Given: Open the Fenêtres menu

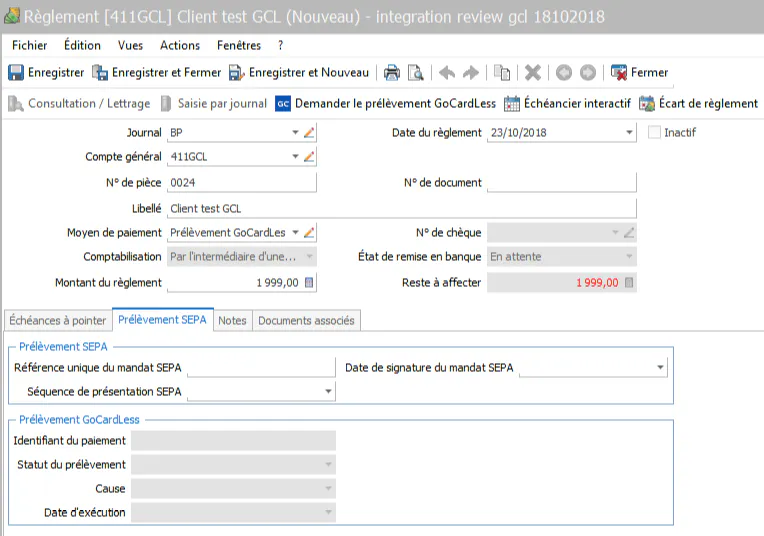Looking at the screenshot, I should pos(239,45).
